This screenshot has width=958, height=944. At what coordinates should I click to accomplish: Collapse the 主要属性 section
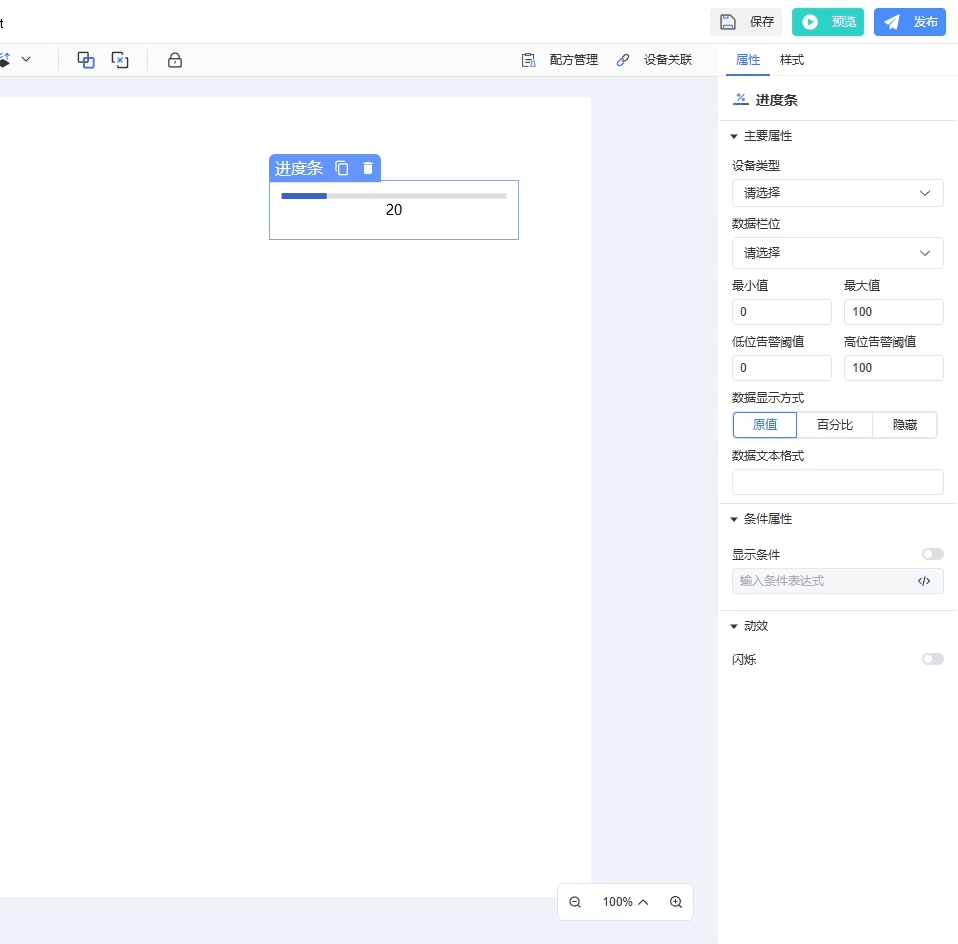point(734,136)
